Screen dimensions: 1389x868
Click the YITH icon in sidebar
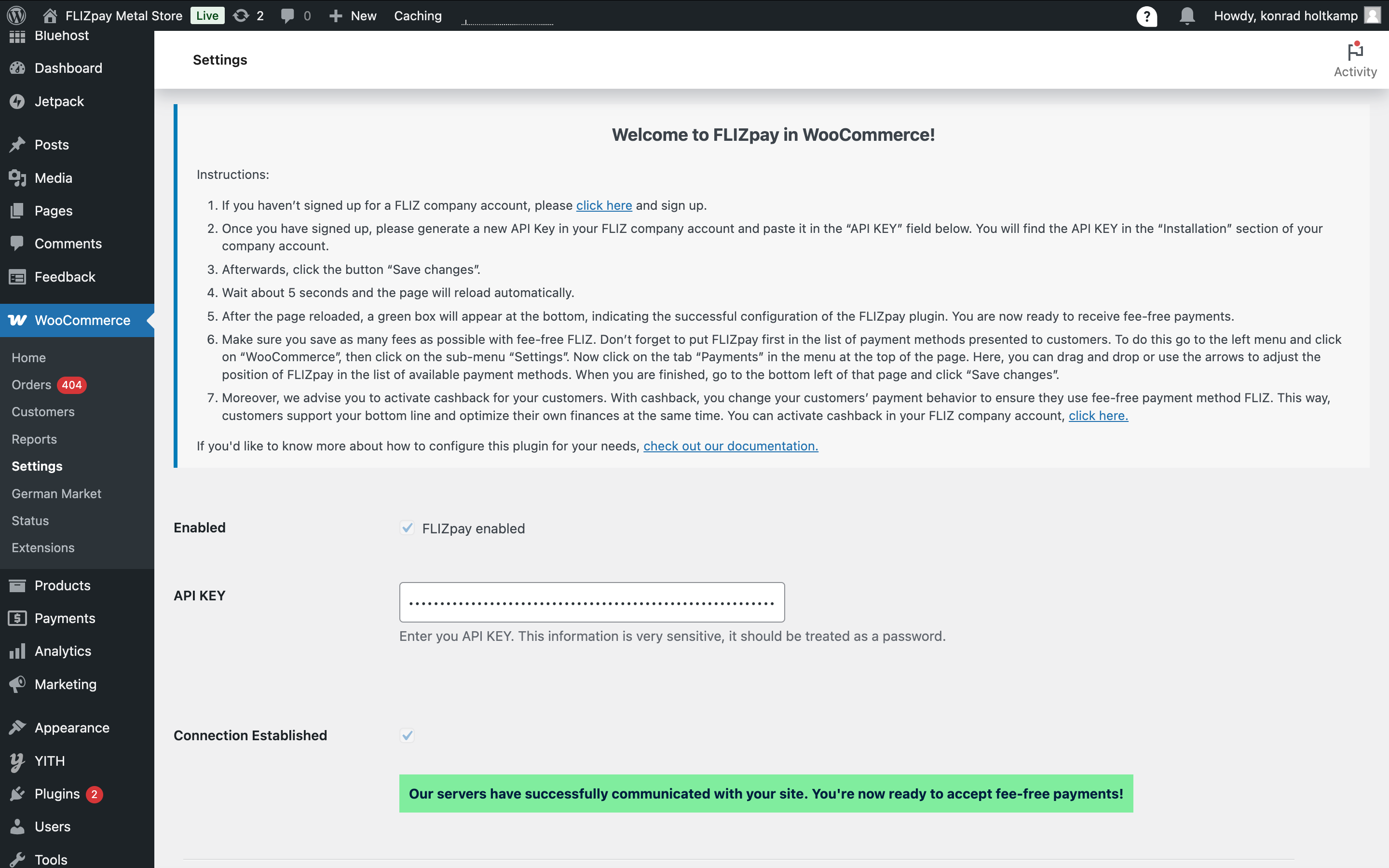[17, 761]
